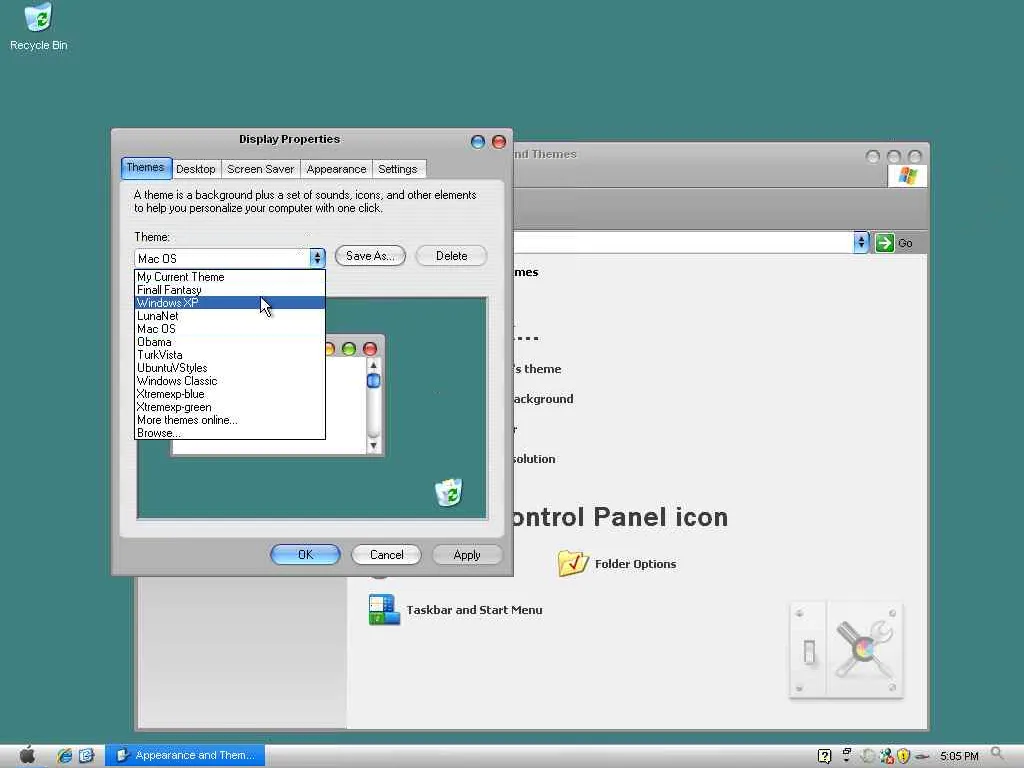This screenshot has height=768, width=1024.
Task: Click the Windows flag logo
Action: [908, 176]
